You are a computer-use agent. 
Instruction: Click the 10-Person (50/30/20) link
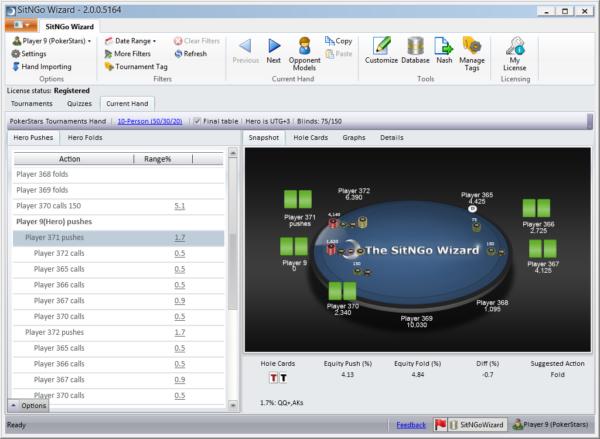pos(151,121)
